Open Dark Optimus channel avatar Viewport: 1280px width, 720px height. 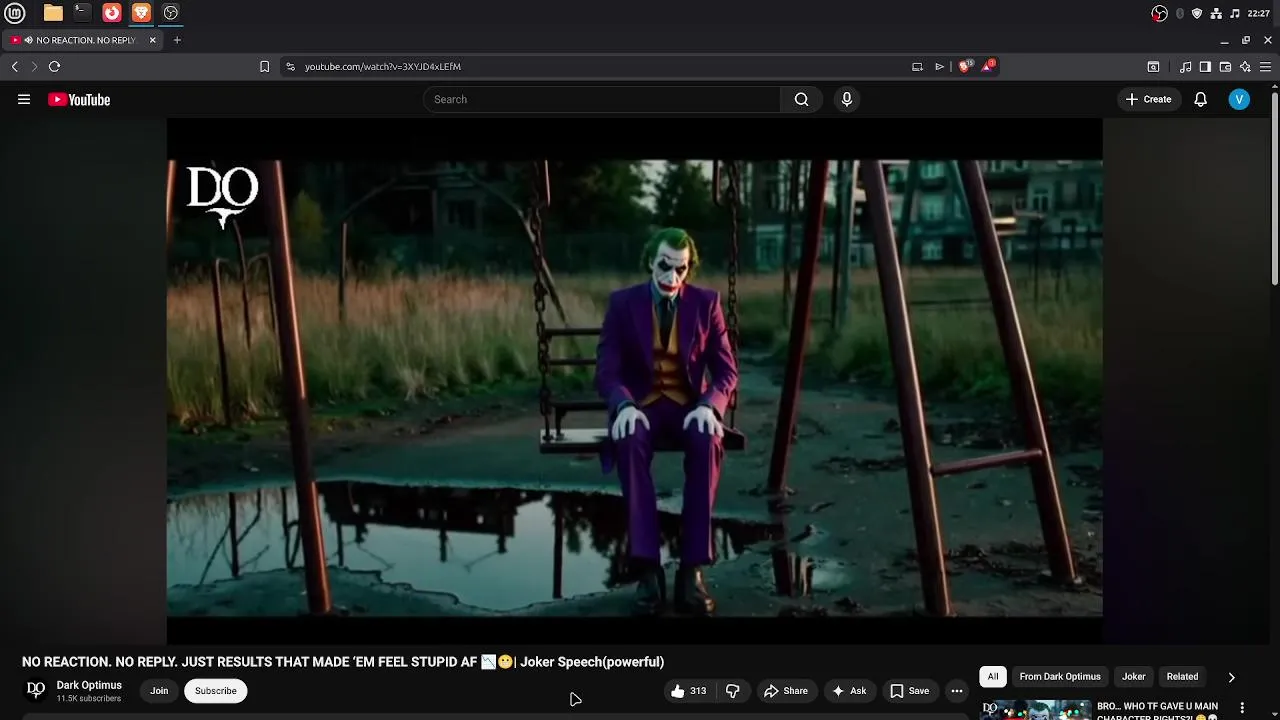pyautogui.click(x=36, y=690)
